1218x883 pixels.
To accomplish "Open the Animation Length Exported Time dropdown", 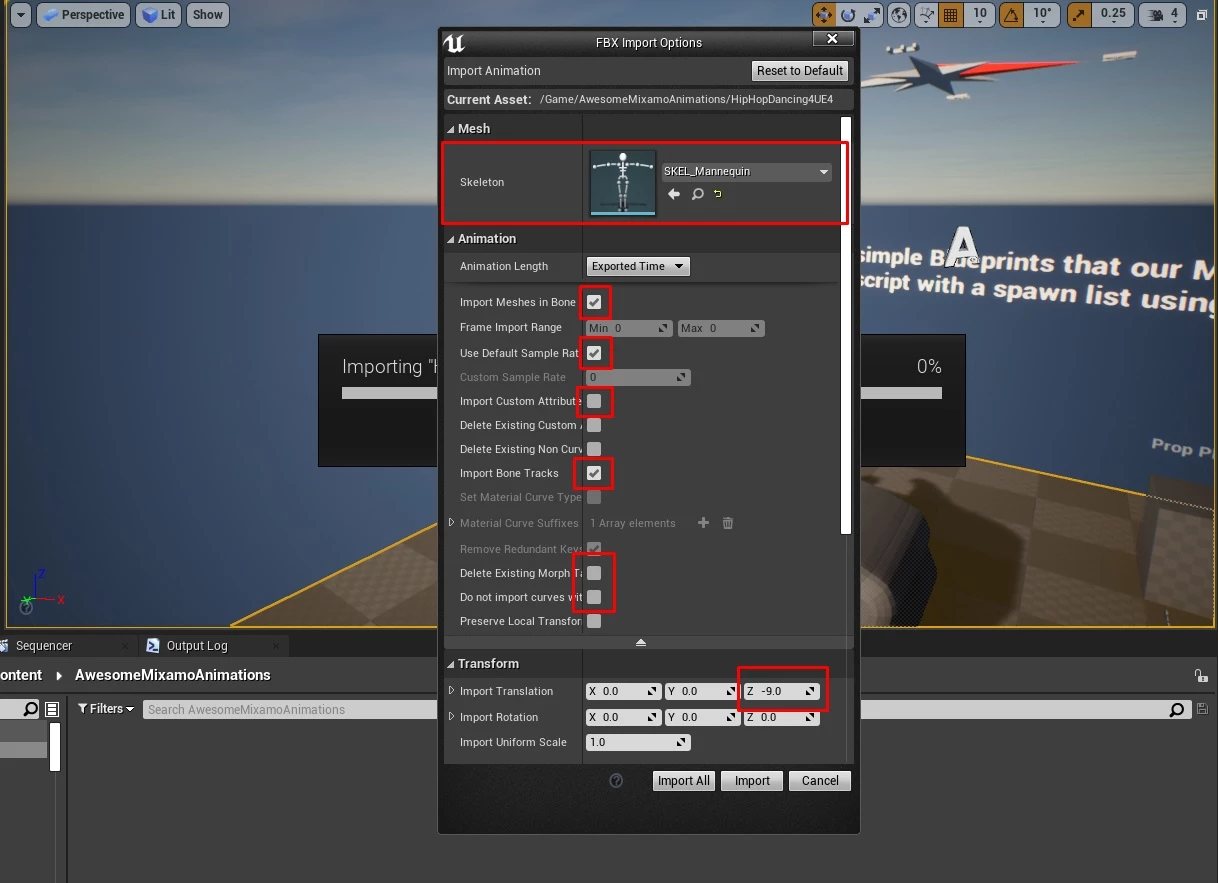I will tap(638, 266).
